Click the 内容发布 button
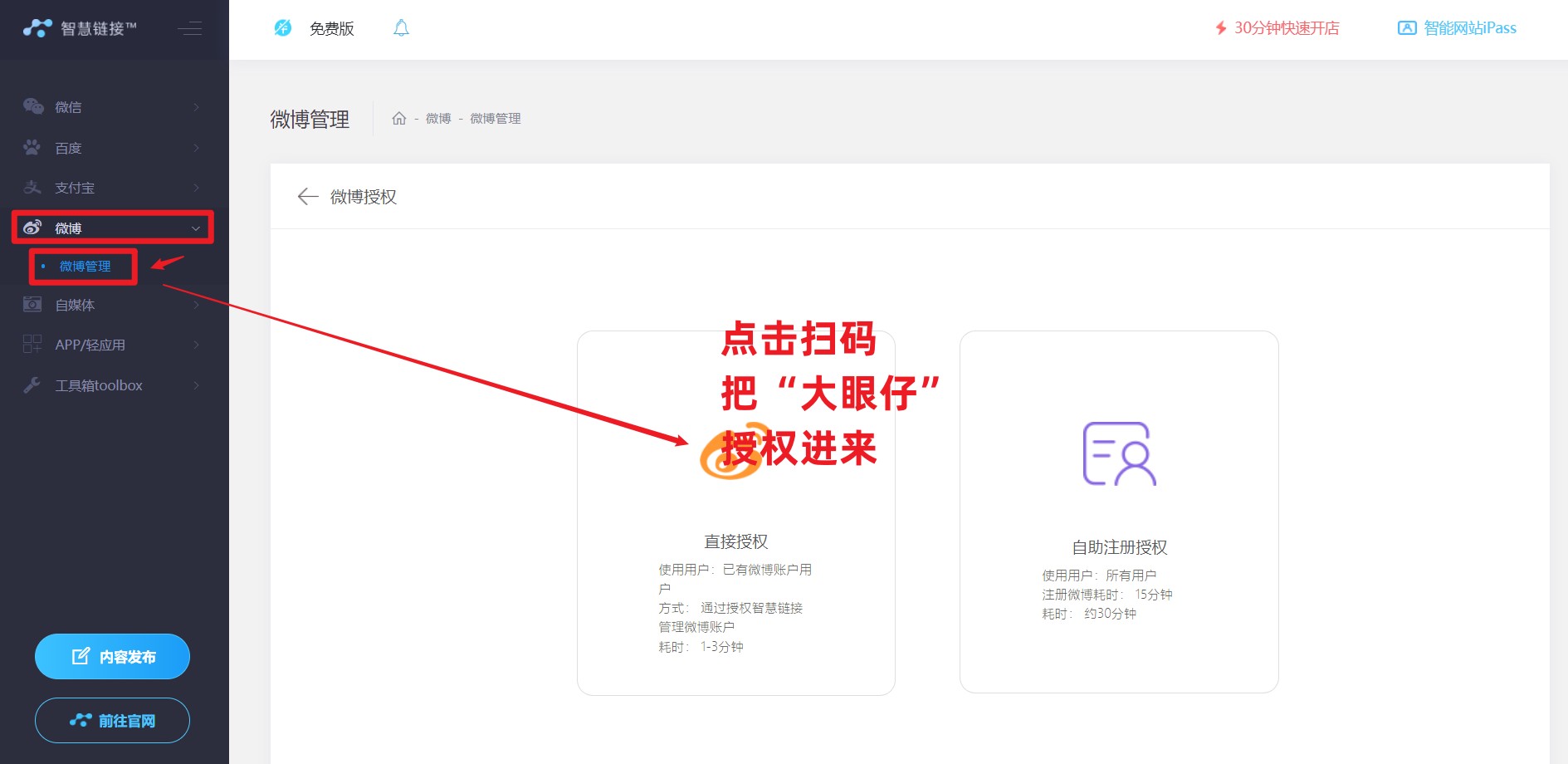This screenshot has height=764, width=1568. tap(112, 656)
